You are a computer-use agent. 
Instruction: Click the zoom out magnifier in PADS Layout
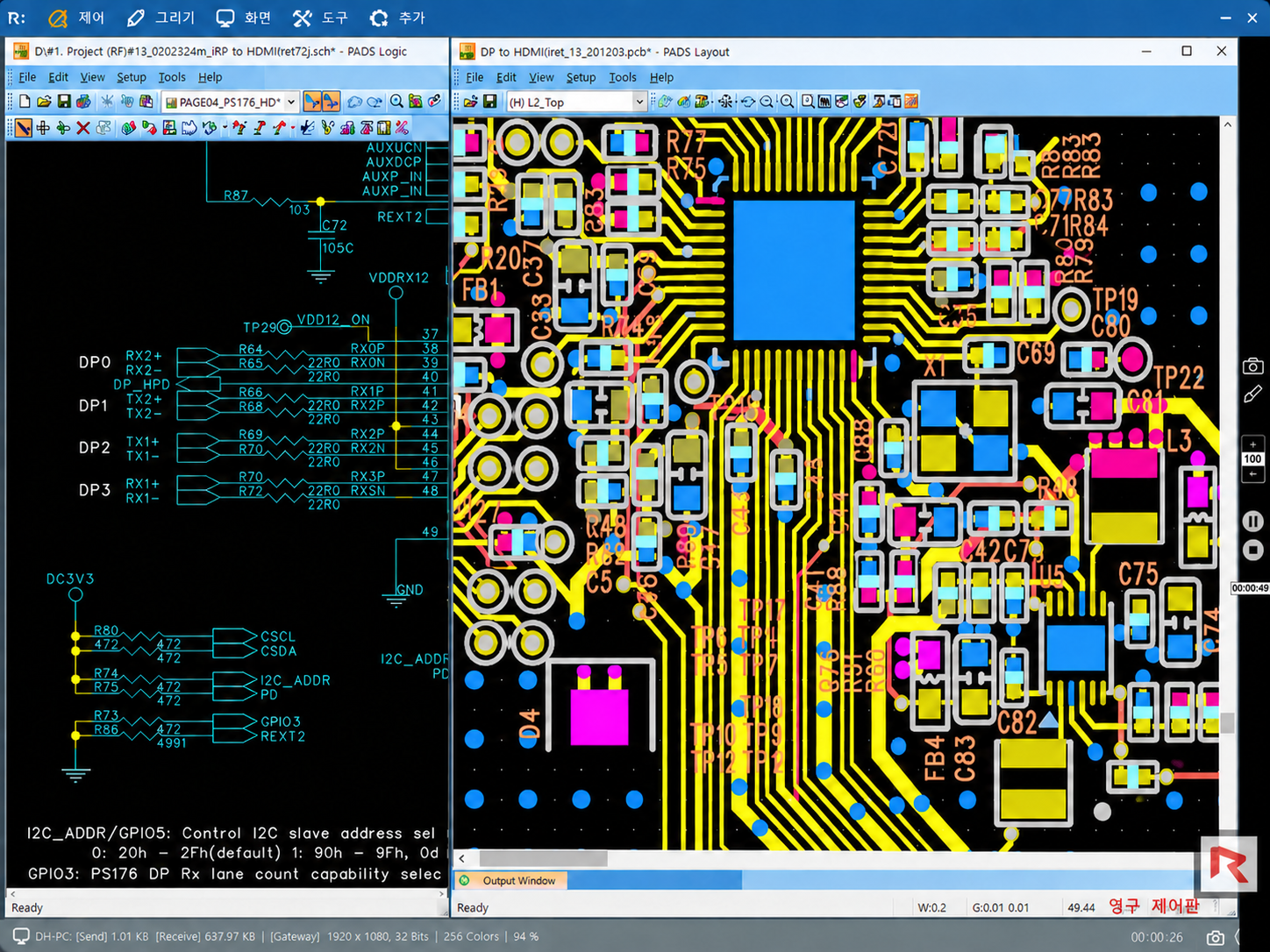coord(767,102)
